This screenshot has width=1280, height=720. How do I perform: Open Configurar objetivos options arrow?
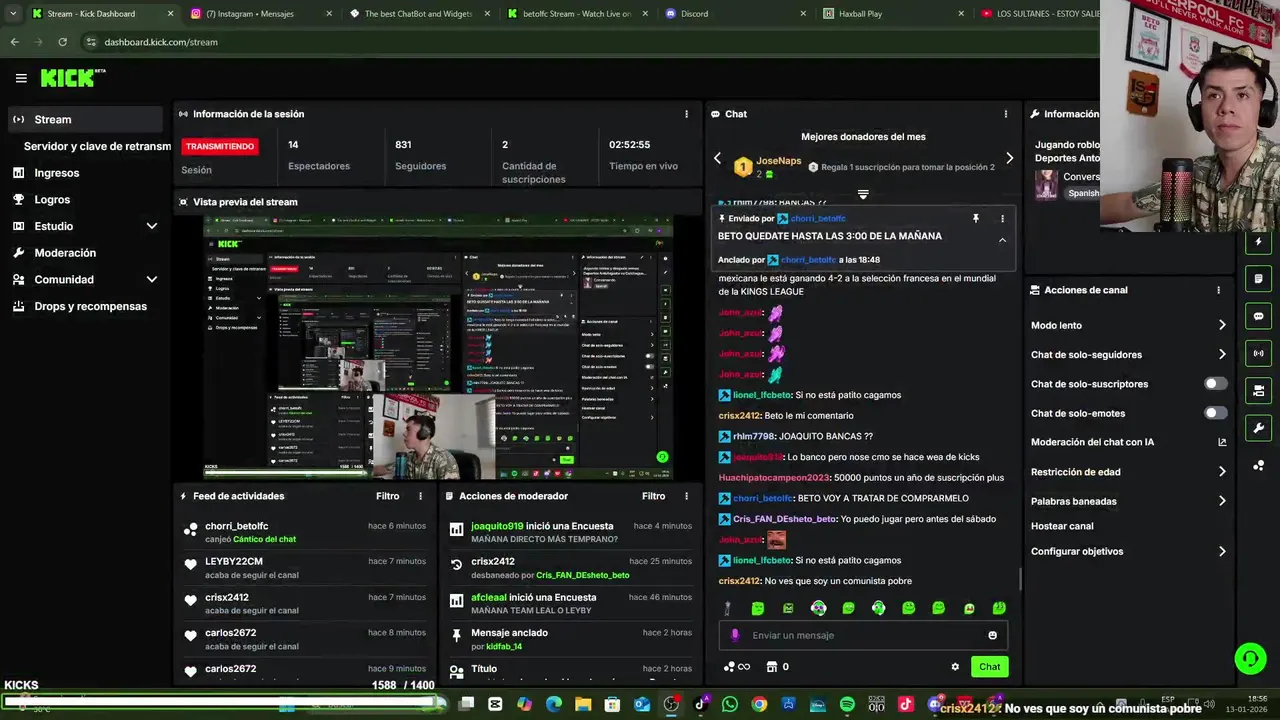coord(1222,551)
